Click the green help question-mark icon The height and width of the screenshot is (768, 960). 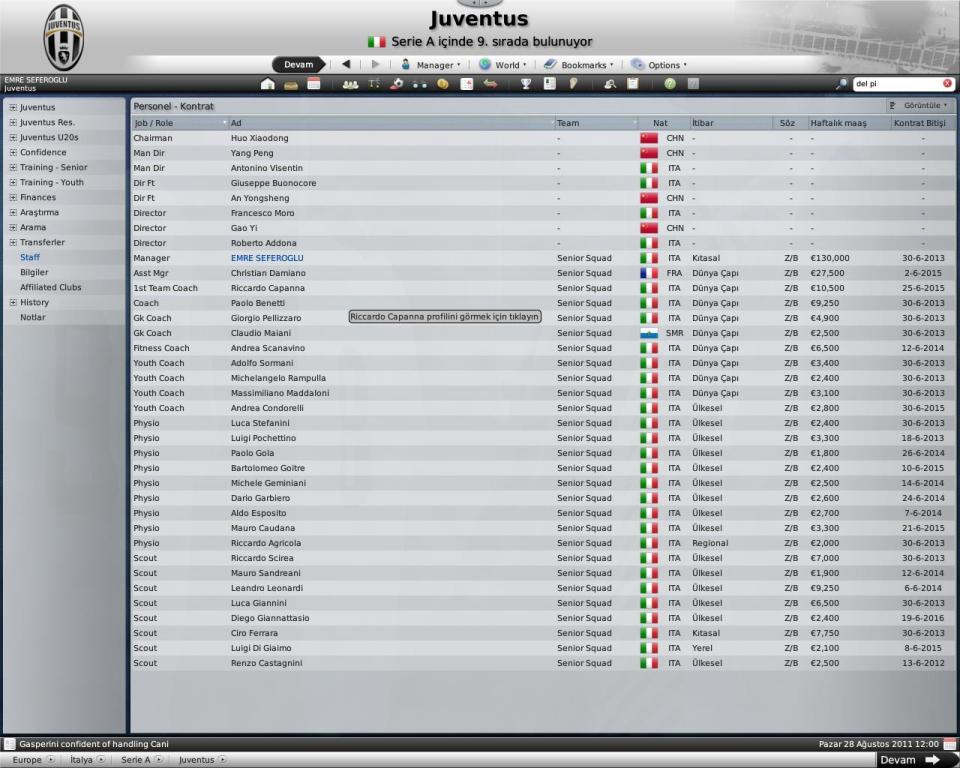[x=669, y=84]
